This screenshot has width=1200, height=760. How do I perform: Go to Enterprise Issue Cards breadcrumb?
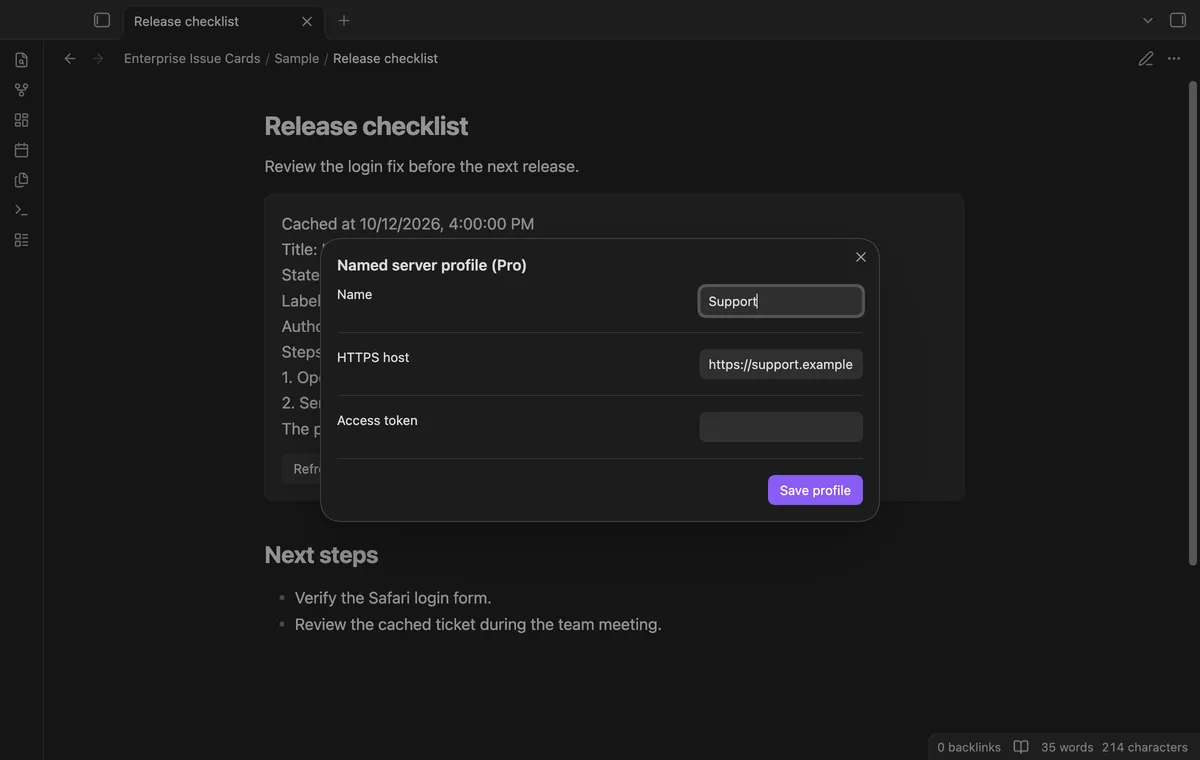pos(192,59)
